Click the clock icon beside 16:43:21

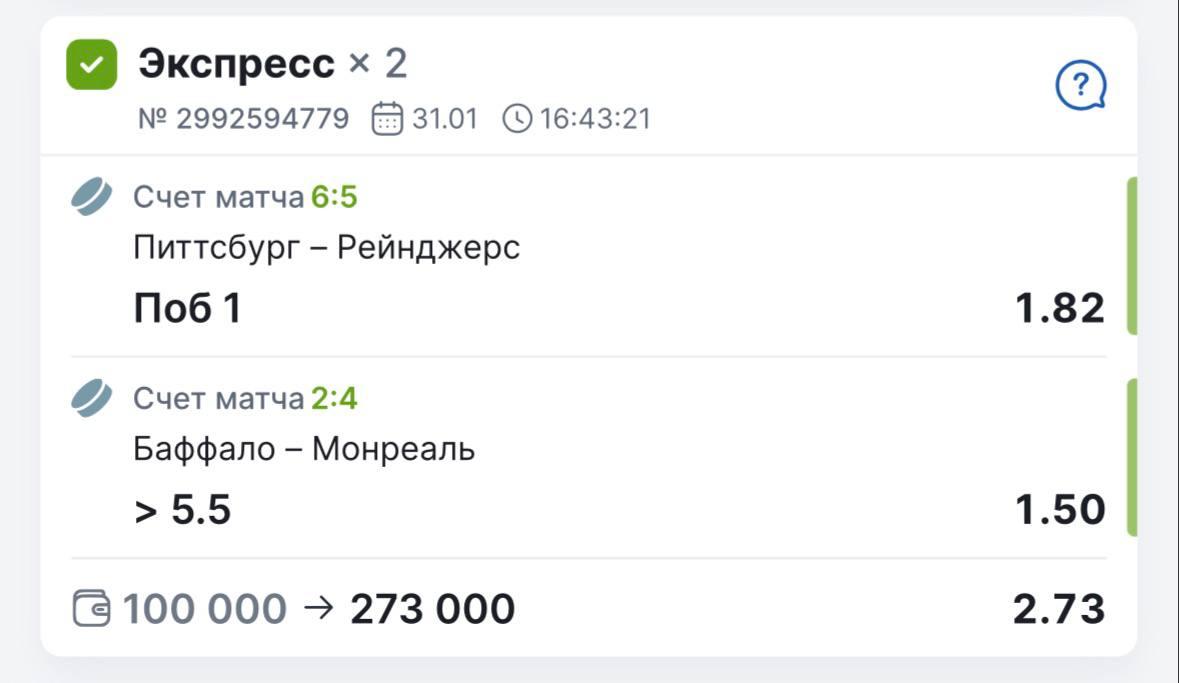tap(516, 120)
